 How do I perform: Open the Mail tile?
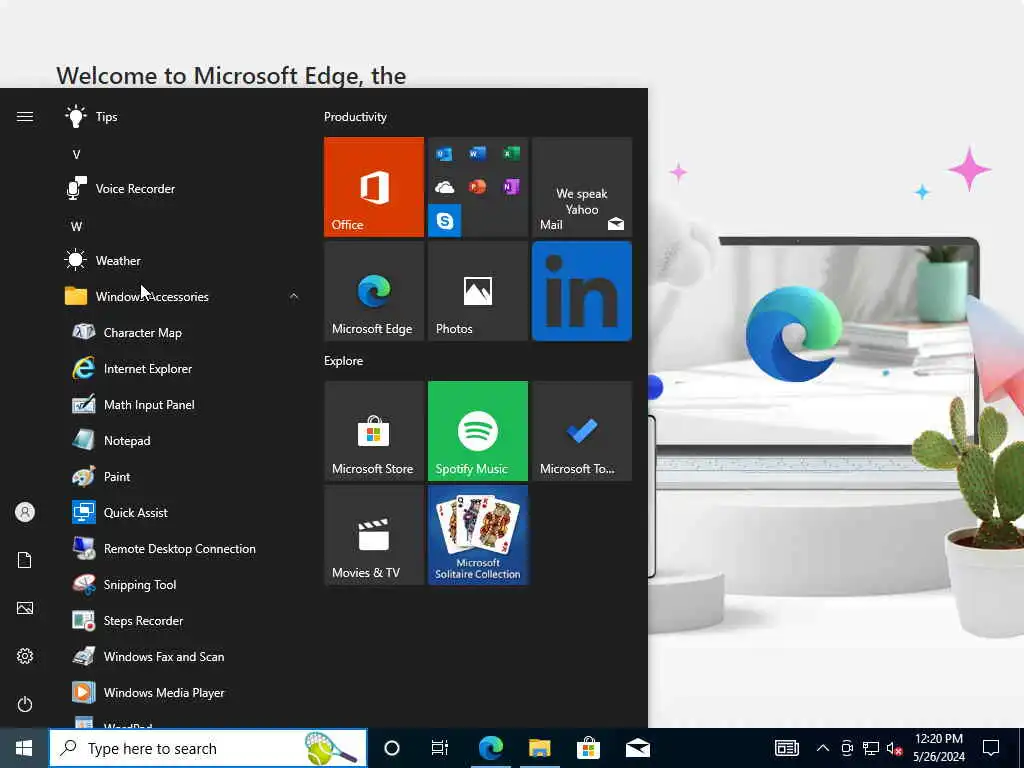coord(582,187)
